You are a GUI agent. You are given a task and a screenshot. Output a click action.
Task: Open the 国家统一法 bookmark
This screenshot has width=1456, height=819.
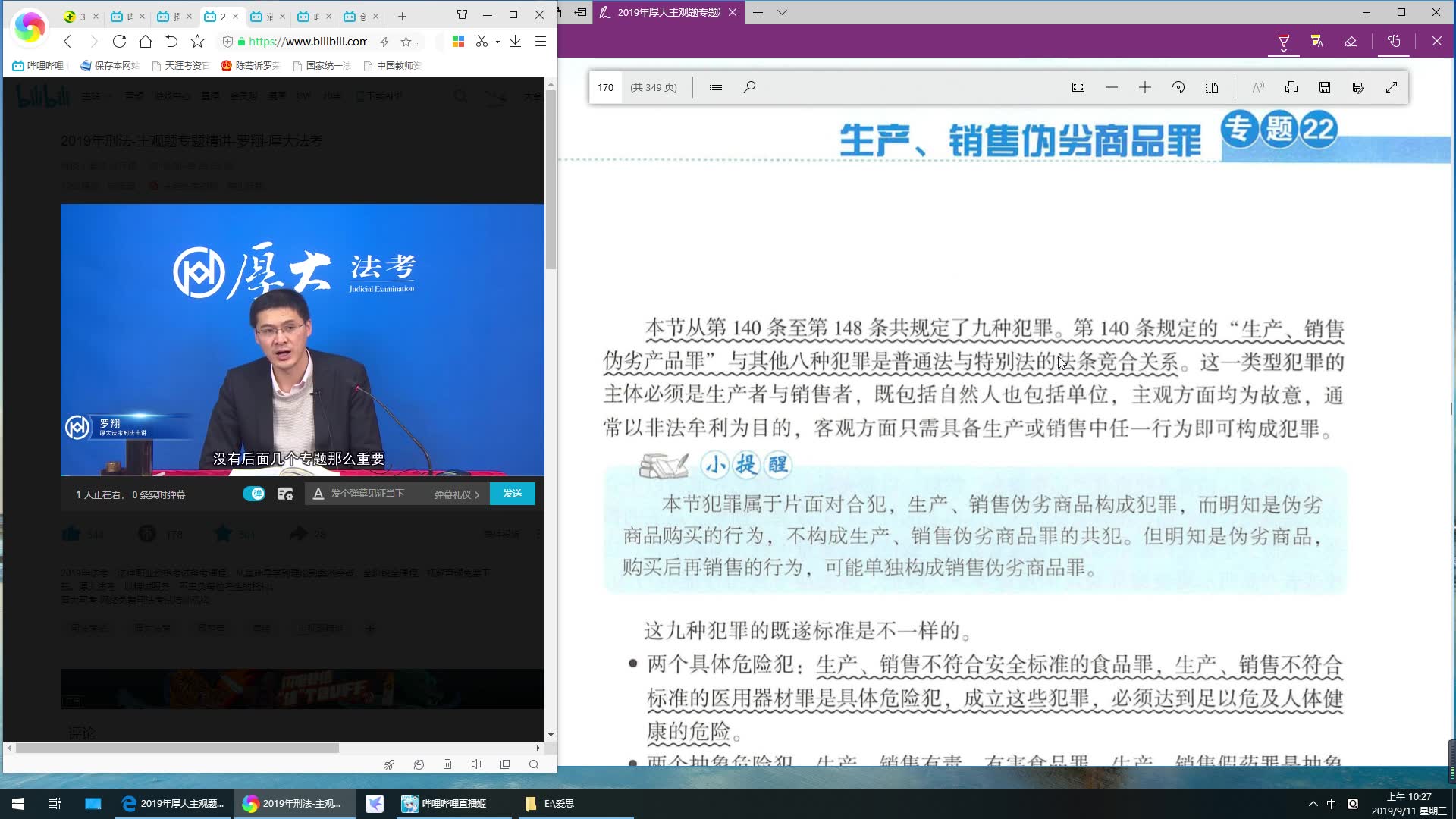[321, 66]
